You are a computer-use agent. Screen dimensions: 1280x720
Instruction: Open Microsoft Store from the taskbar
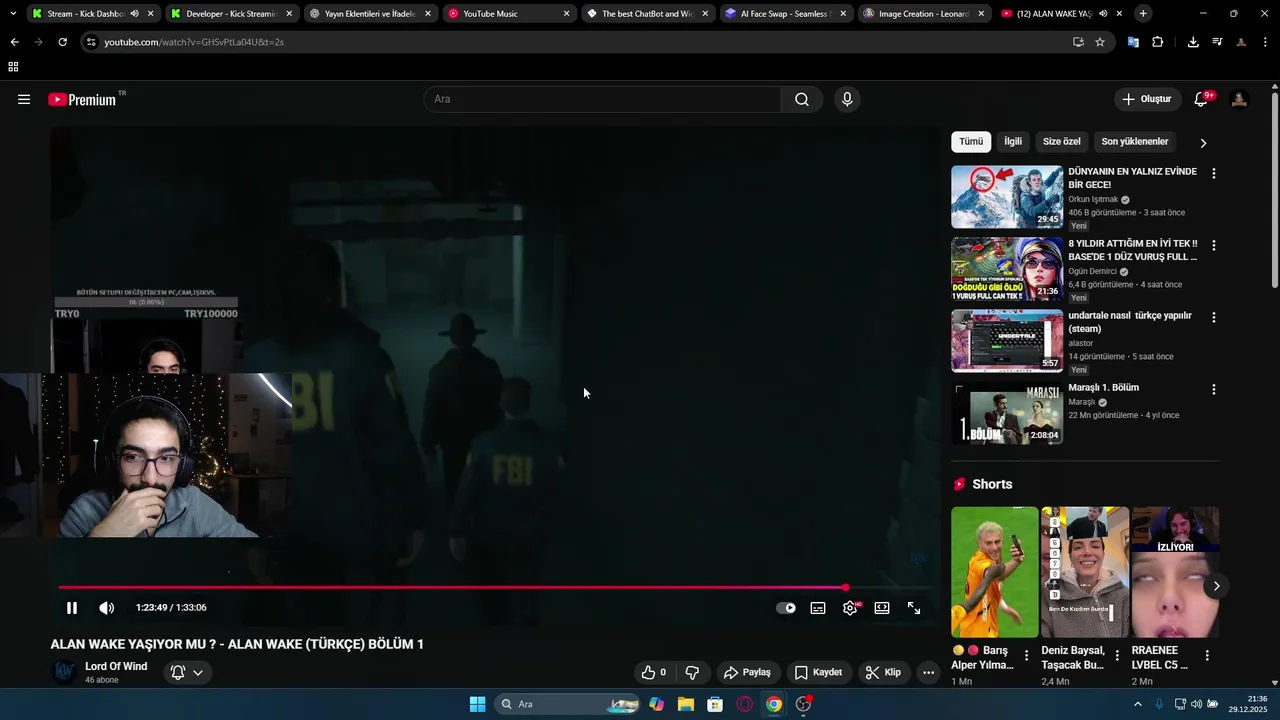(715, 704)
